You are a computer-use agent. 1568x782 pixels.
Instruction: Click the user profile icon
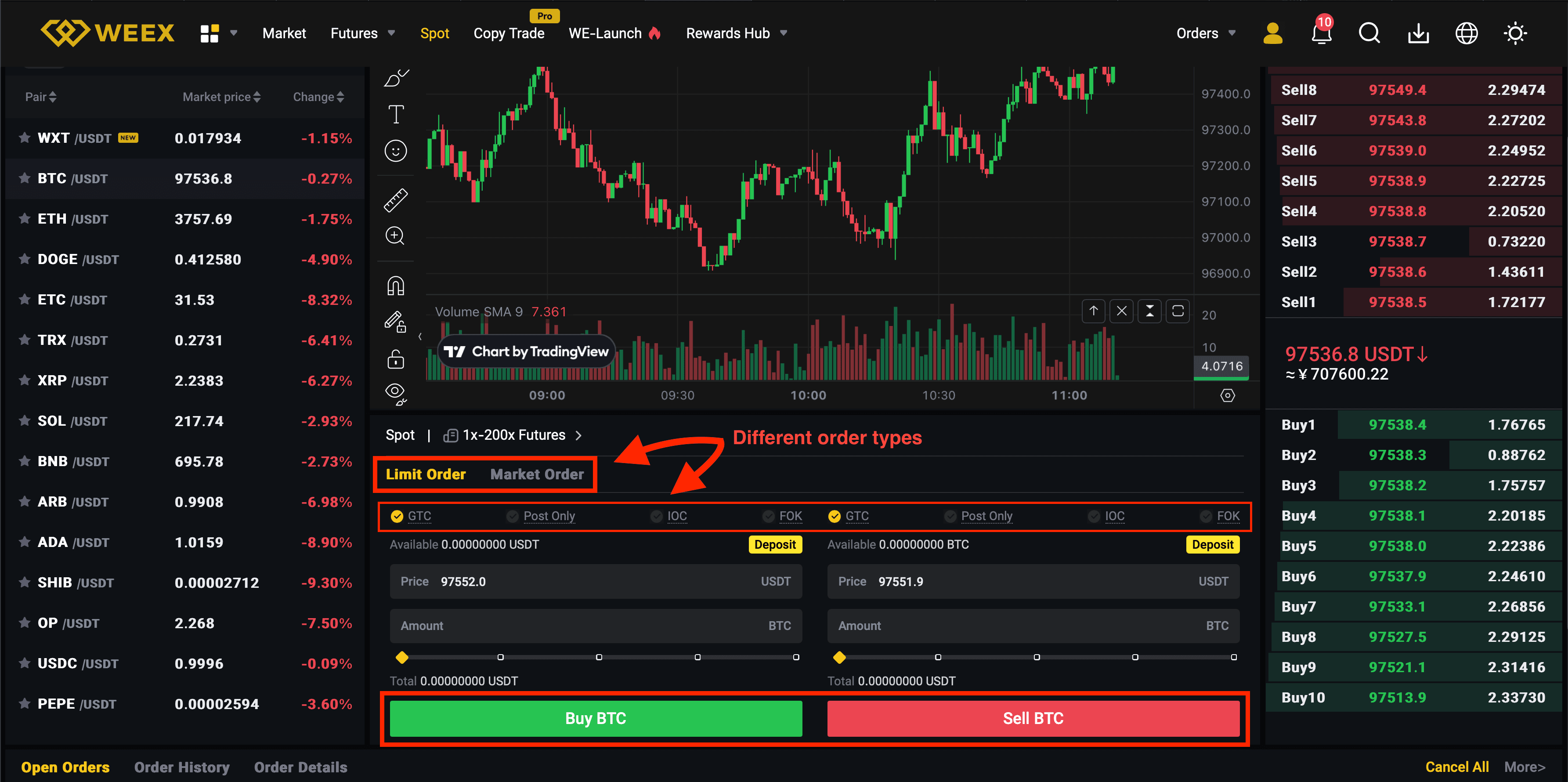tap(1272, 33)
